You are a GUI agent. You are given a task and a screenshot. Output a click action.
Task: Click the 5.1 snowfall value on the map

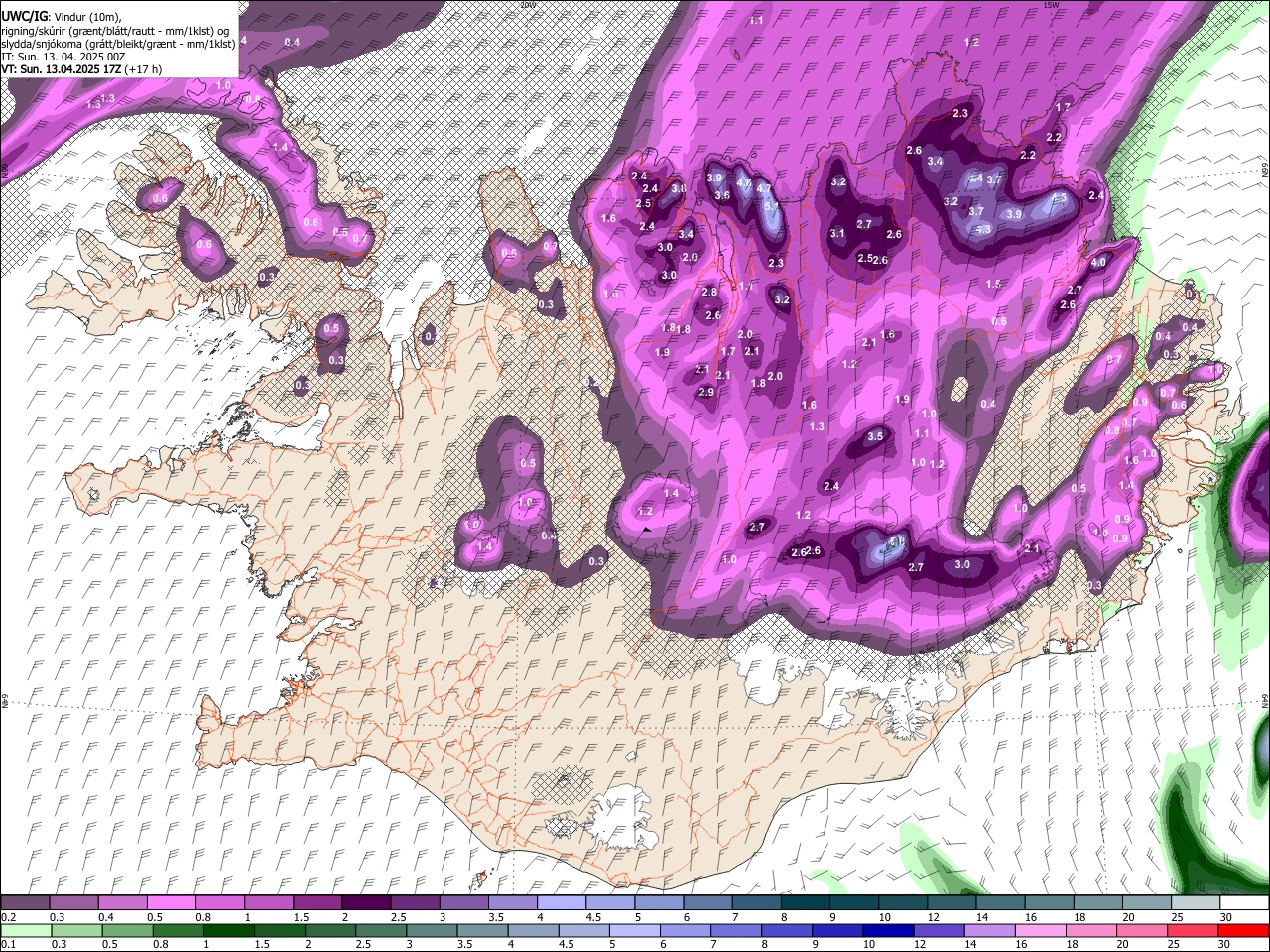click(x=771, y=206)
